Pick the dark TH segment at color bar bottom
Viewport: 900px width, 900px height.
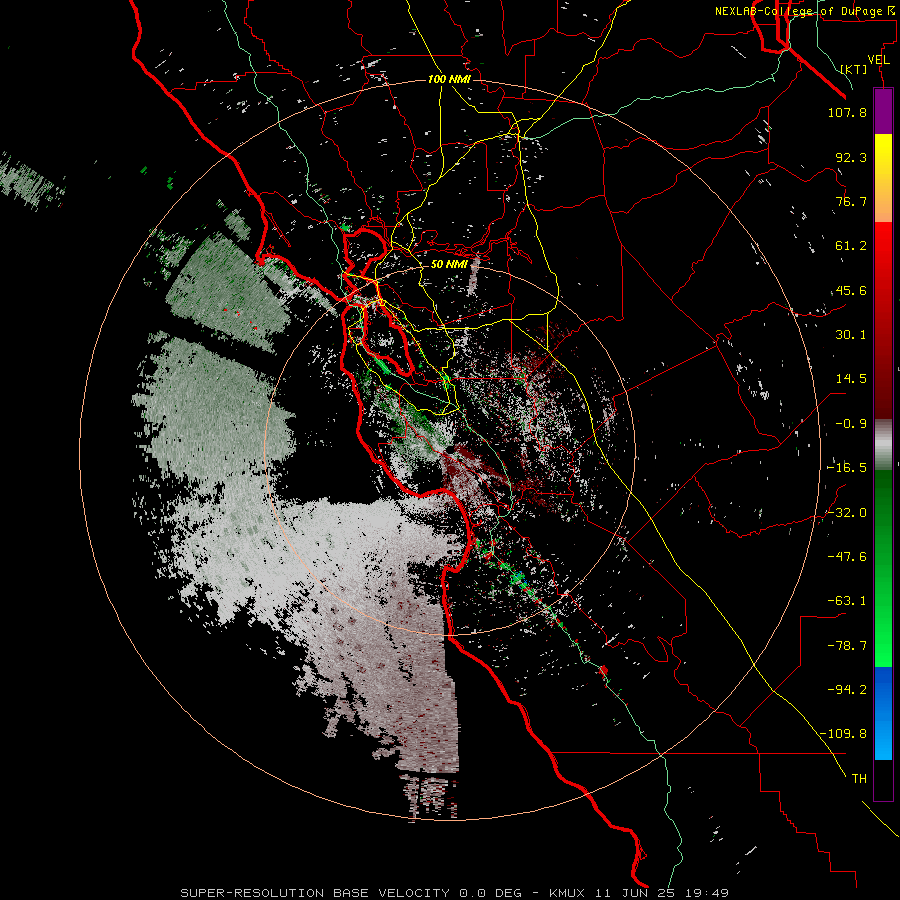pyautogui.click(x=883, y=779)
